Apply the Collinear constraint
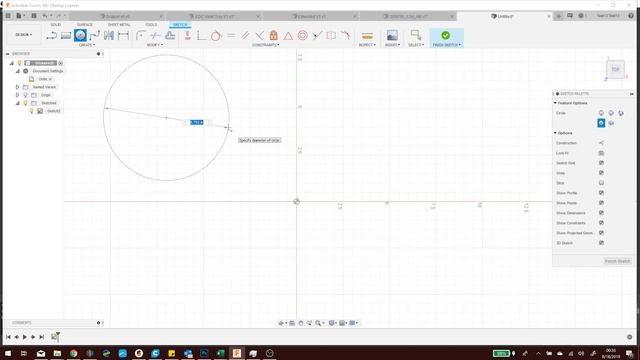Image resolution: width=640 pixels, height=360 pixels. coord(317,36)
